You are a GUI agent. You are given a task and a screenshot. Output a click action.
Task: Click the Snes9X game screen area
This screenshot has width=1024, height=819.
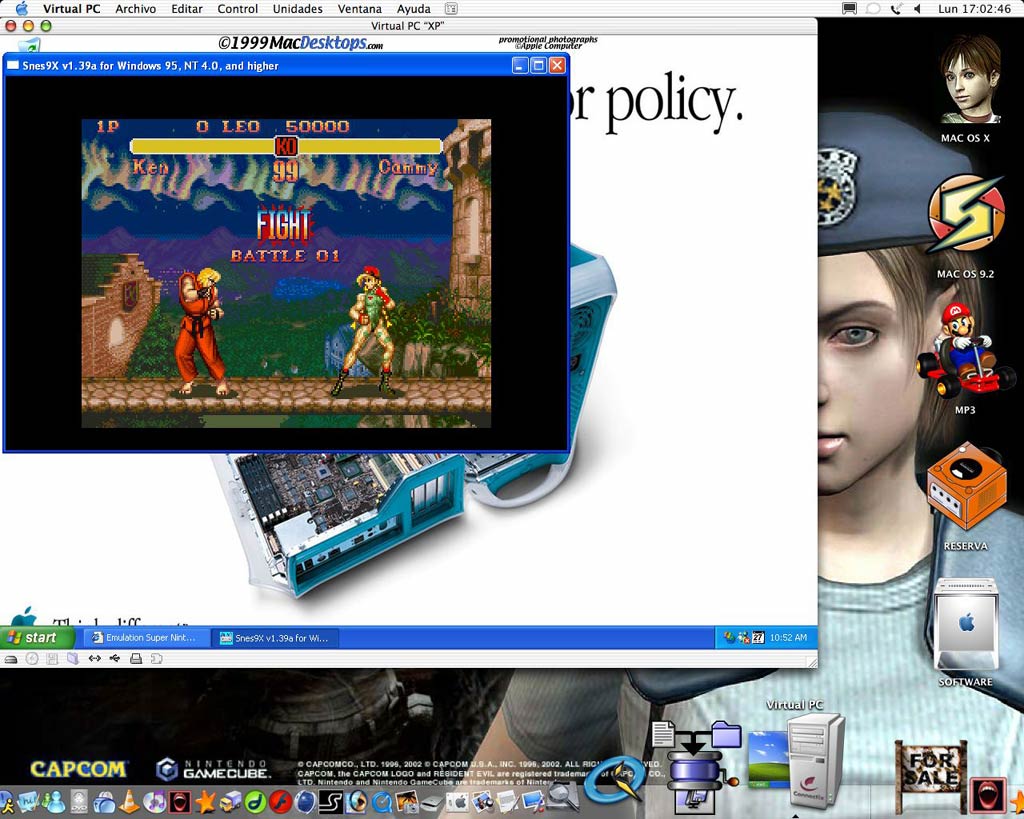click(286, 273)
